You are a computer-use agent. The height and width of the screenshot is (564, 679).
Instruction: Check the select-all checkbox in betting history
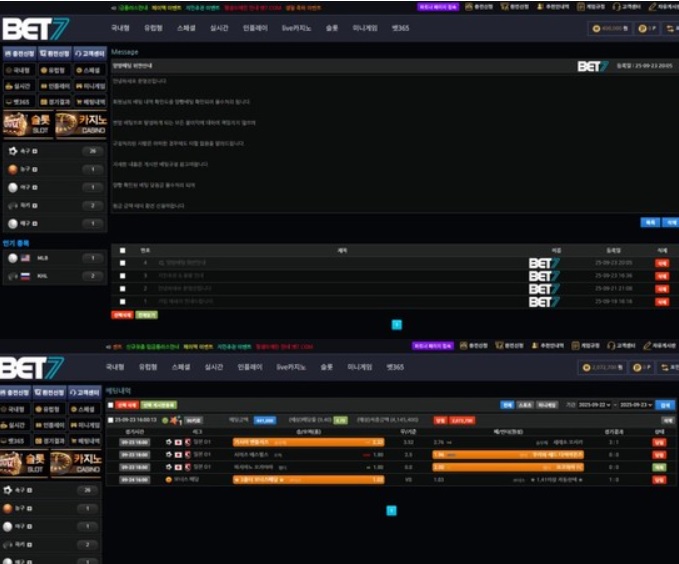(111, 405)
